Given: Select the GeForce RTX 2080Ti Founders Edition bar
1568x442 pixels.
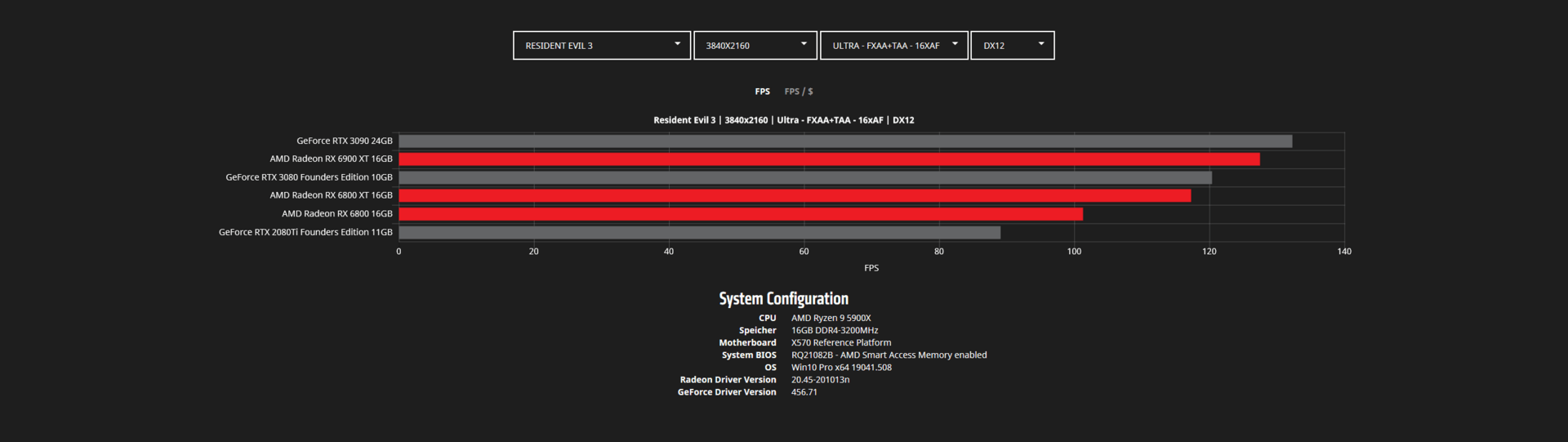Looking at the screenshot, I should pos(700,233).
